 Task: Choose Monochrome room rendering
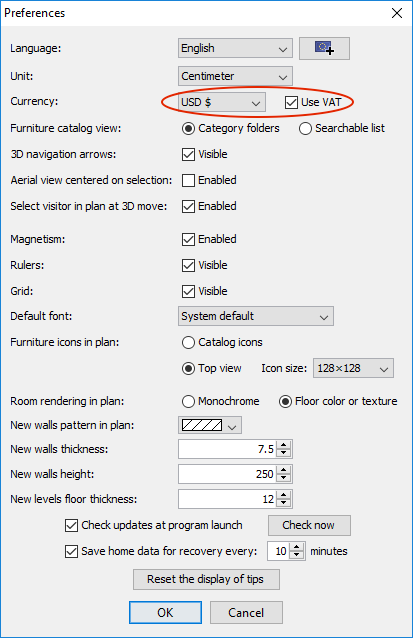click(188, 402)
